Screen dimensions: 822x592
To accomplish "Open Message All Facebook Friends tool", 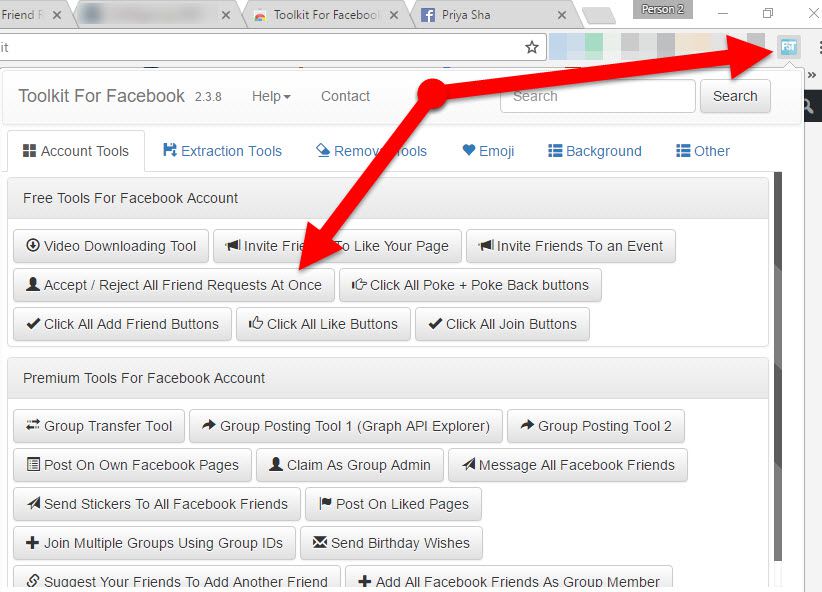I will 568,465.
